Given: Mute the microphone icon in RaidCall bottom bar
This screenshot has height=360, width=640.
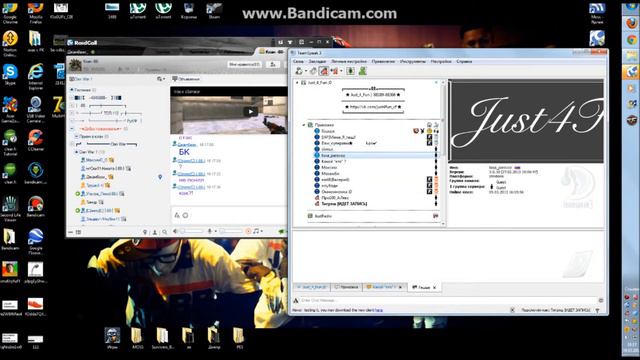Looking at the screenshot, I should pos(210,231).
